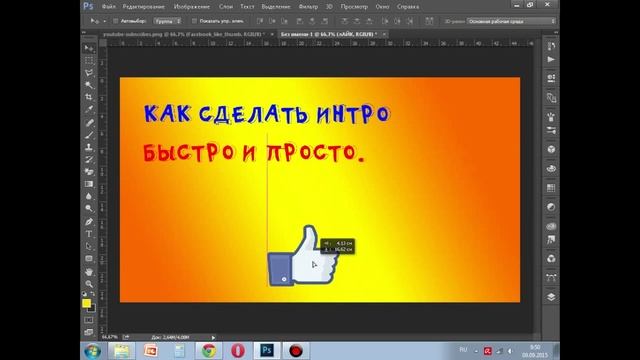Click the thumbs-up like image on canvas
The image size is (640, 360).
[x=303, y=256]
